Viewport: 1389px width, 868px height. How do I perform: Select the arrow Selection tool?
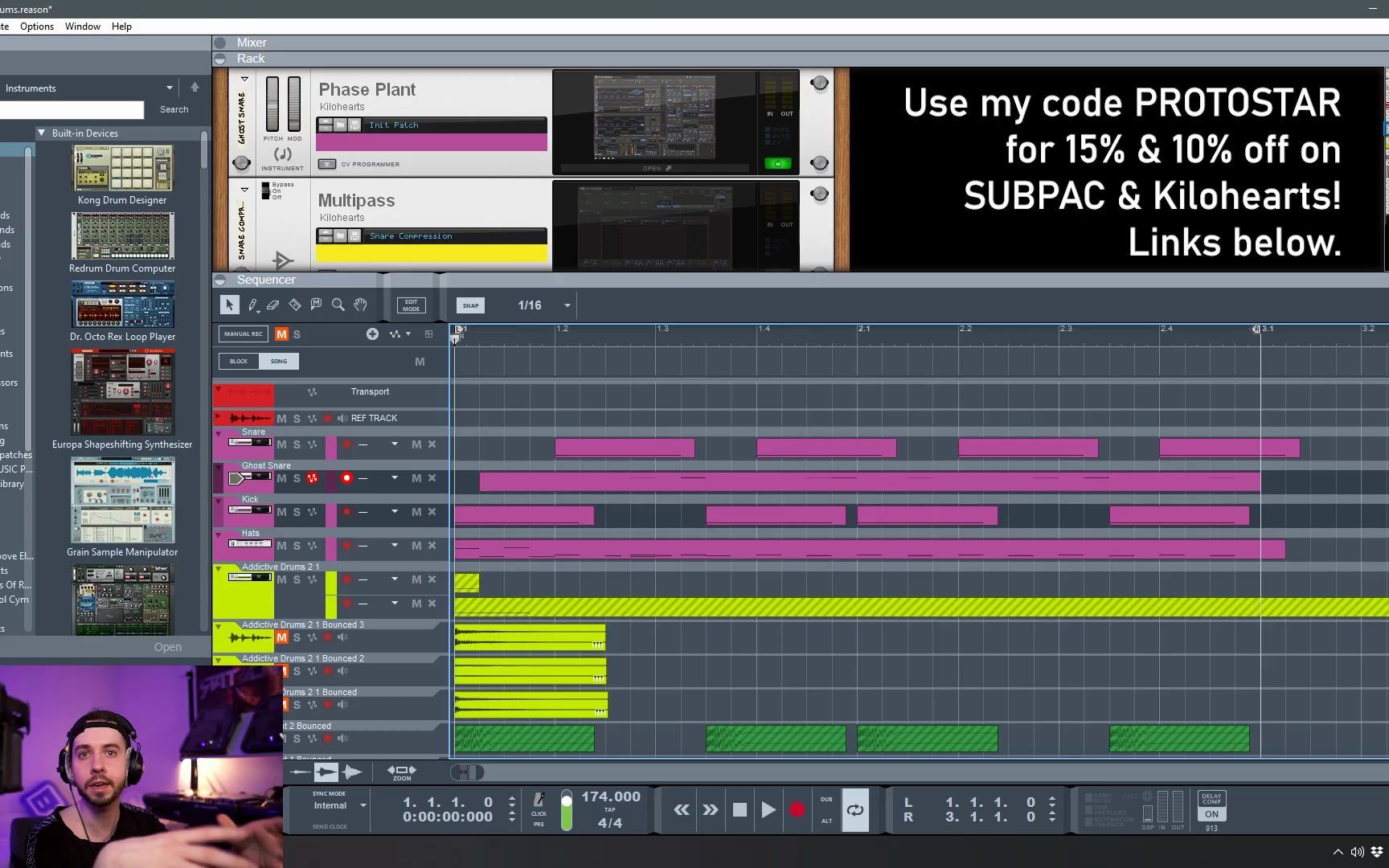click(x=229, y=305)
